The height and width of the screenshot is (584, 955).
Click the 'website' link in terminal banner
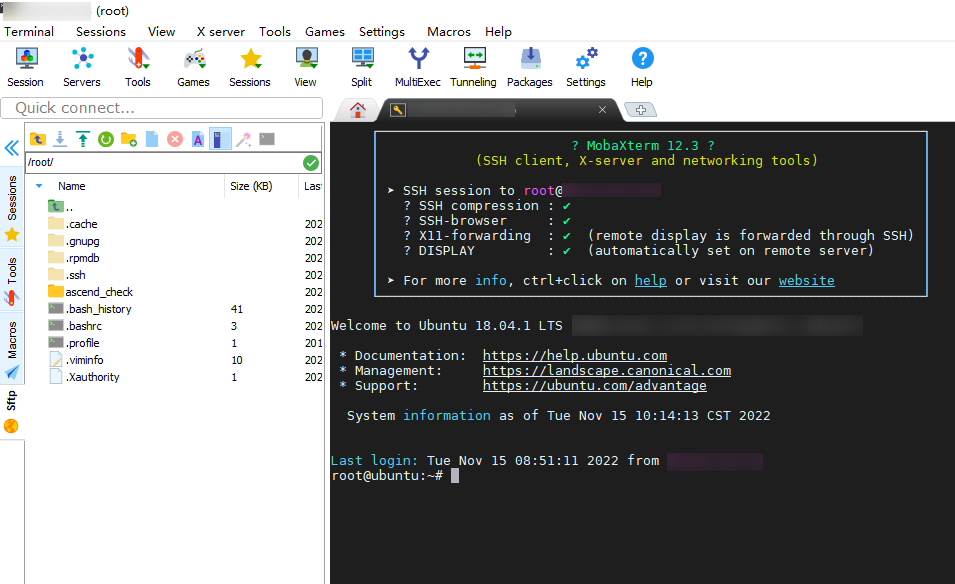806,281
